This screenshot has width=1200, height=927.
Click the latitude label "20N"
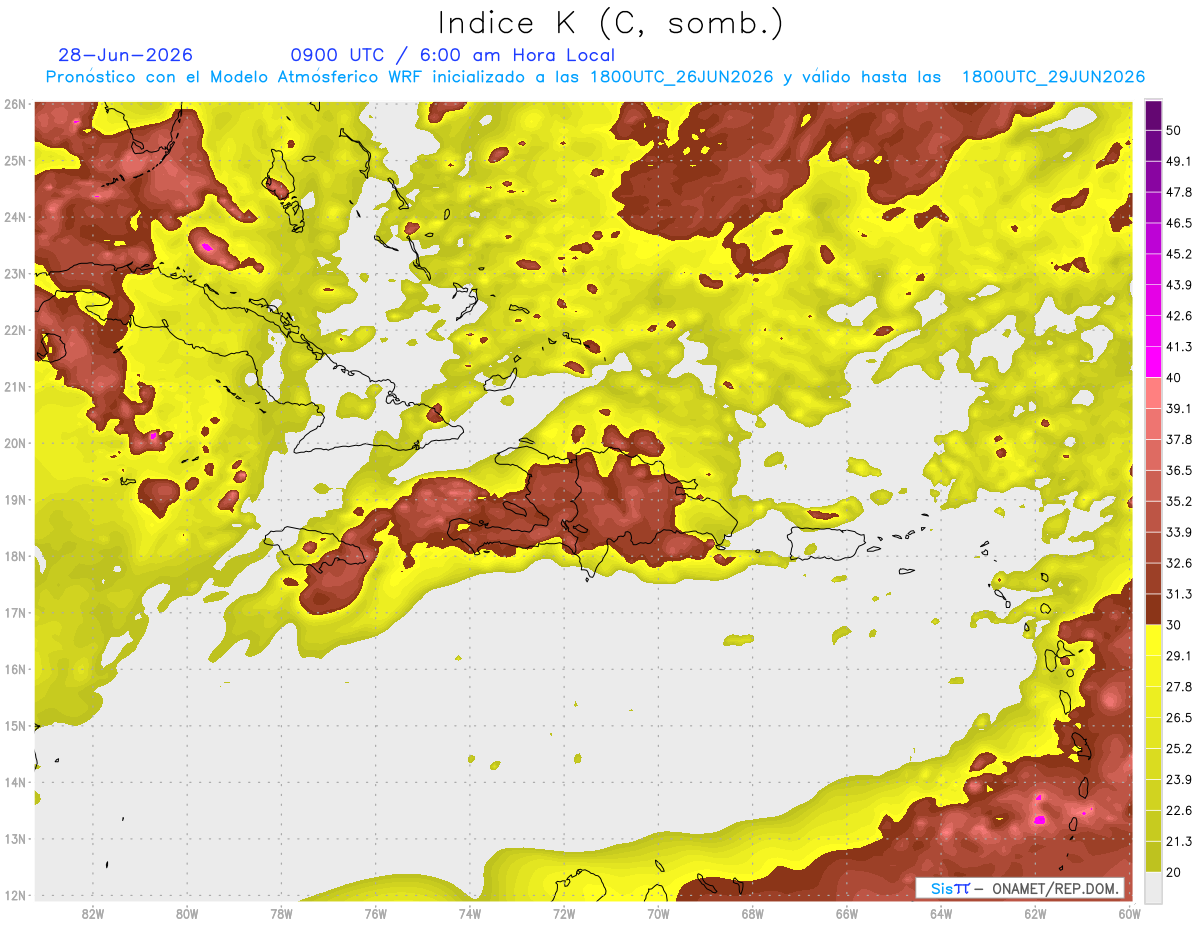pyautogui.click(x=14, y=443)
